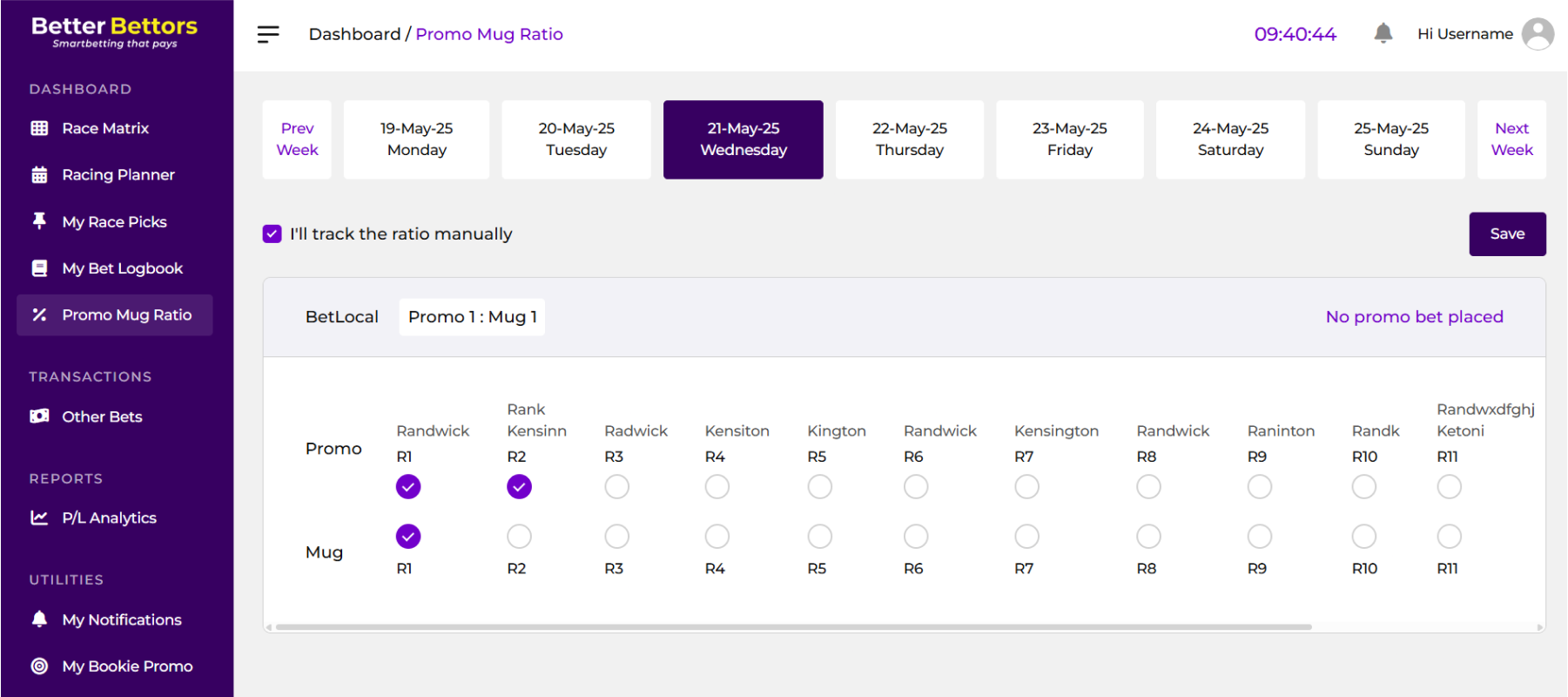Click the Prev Week link
This screenshot has width=1568, height=697.
point(297,139)
